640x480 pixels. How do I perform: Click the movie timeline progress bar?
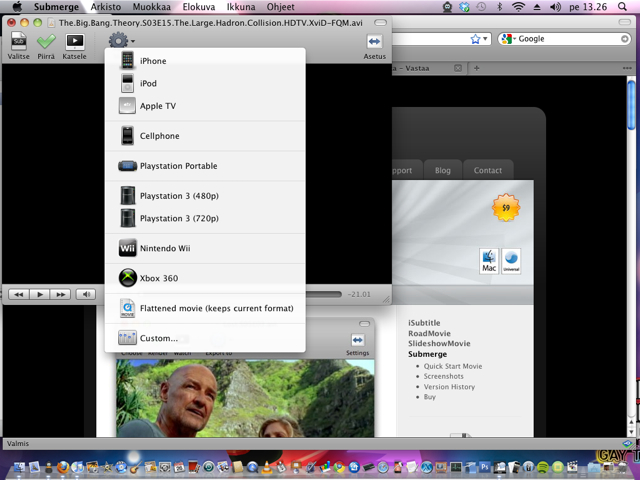[324, 294]
